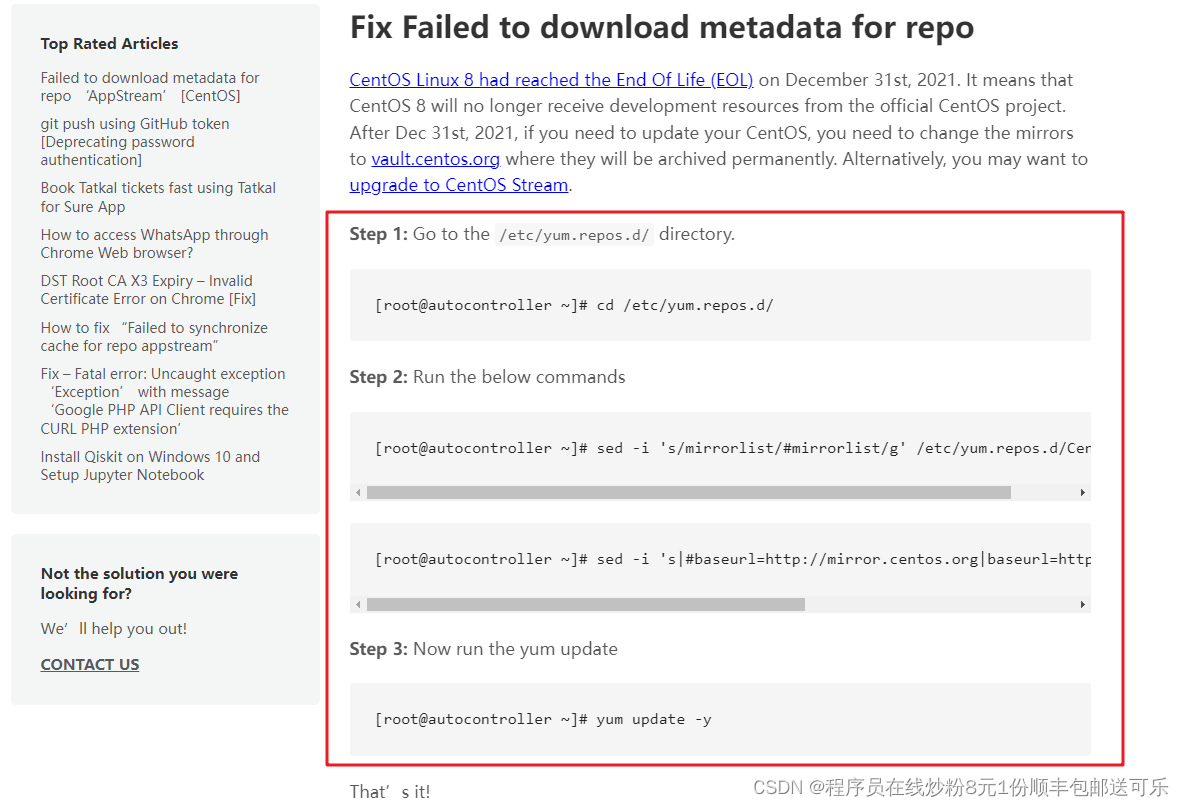Open "Failed to download metadata for repo 'AppStream'" article

pos(150,86)
